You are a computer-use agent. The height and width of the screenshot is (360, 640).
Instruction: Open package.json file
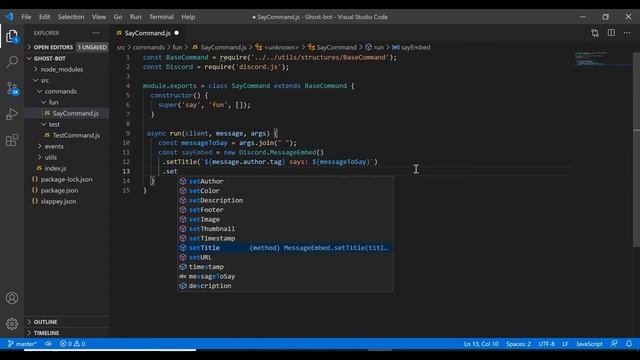tap(67, 190)
